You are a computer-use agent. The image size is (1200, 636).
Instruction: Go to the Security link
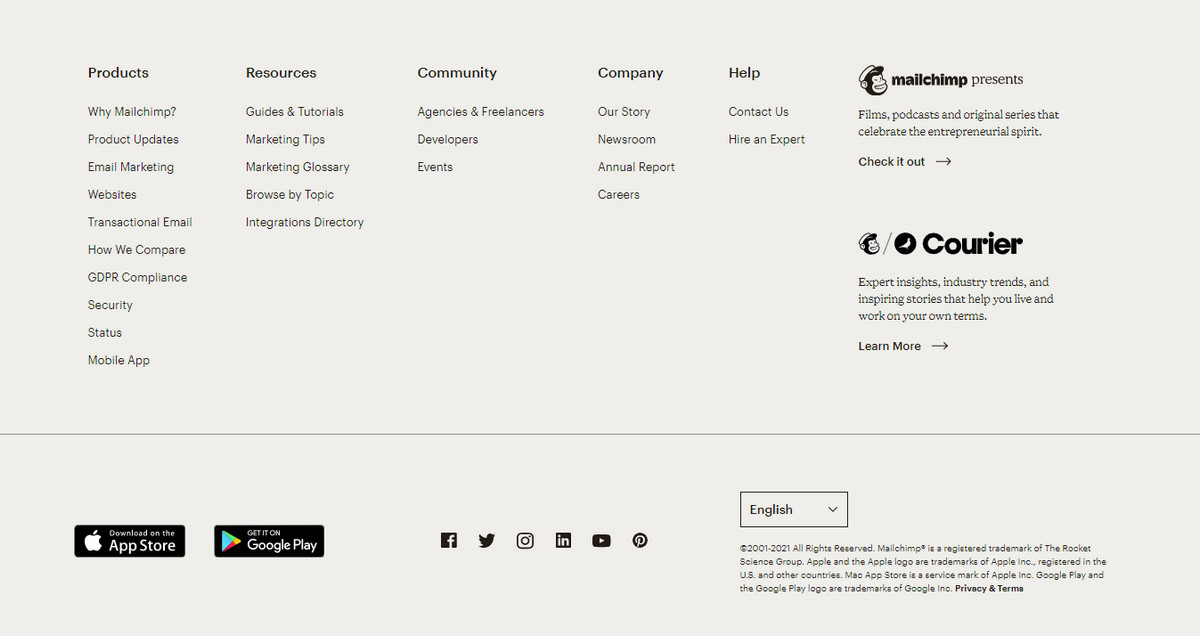click(x=110, y=305)
